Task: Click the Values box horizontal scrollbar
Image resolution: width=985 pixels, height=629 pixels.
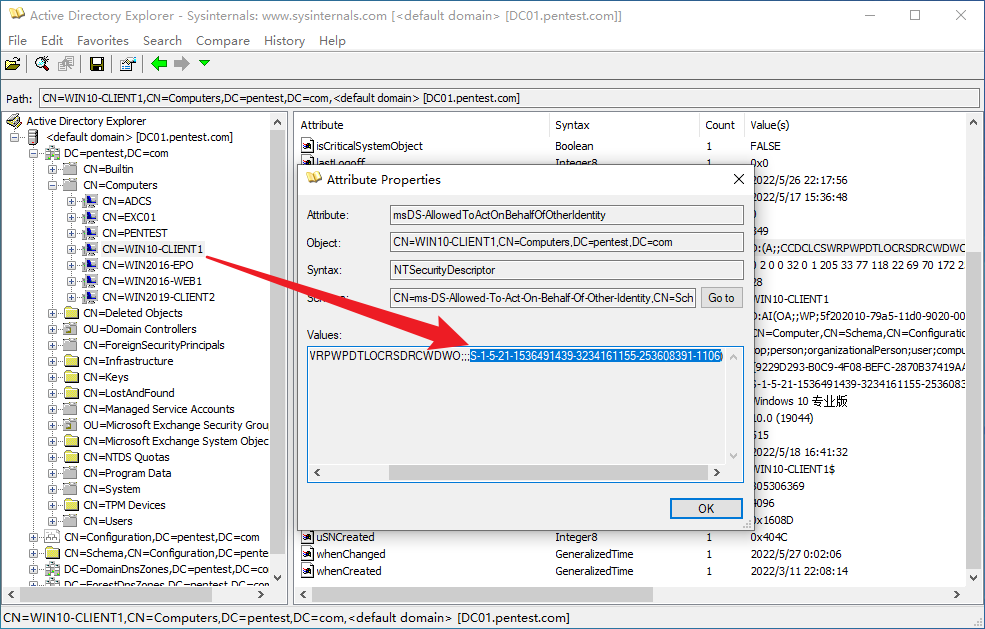Action: point(548,473)
